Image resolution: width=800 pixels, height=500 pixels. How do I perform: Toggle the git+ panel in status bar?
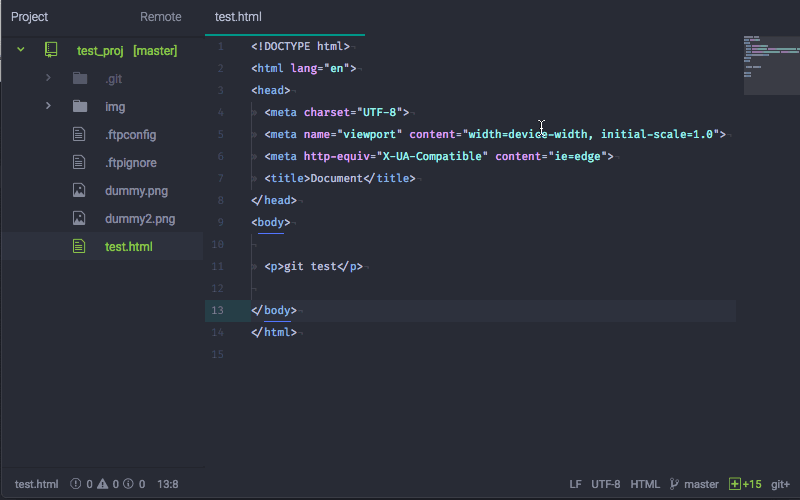click(781, 484)
